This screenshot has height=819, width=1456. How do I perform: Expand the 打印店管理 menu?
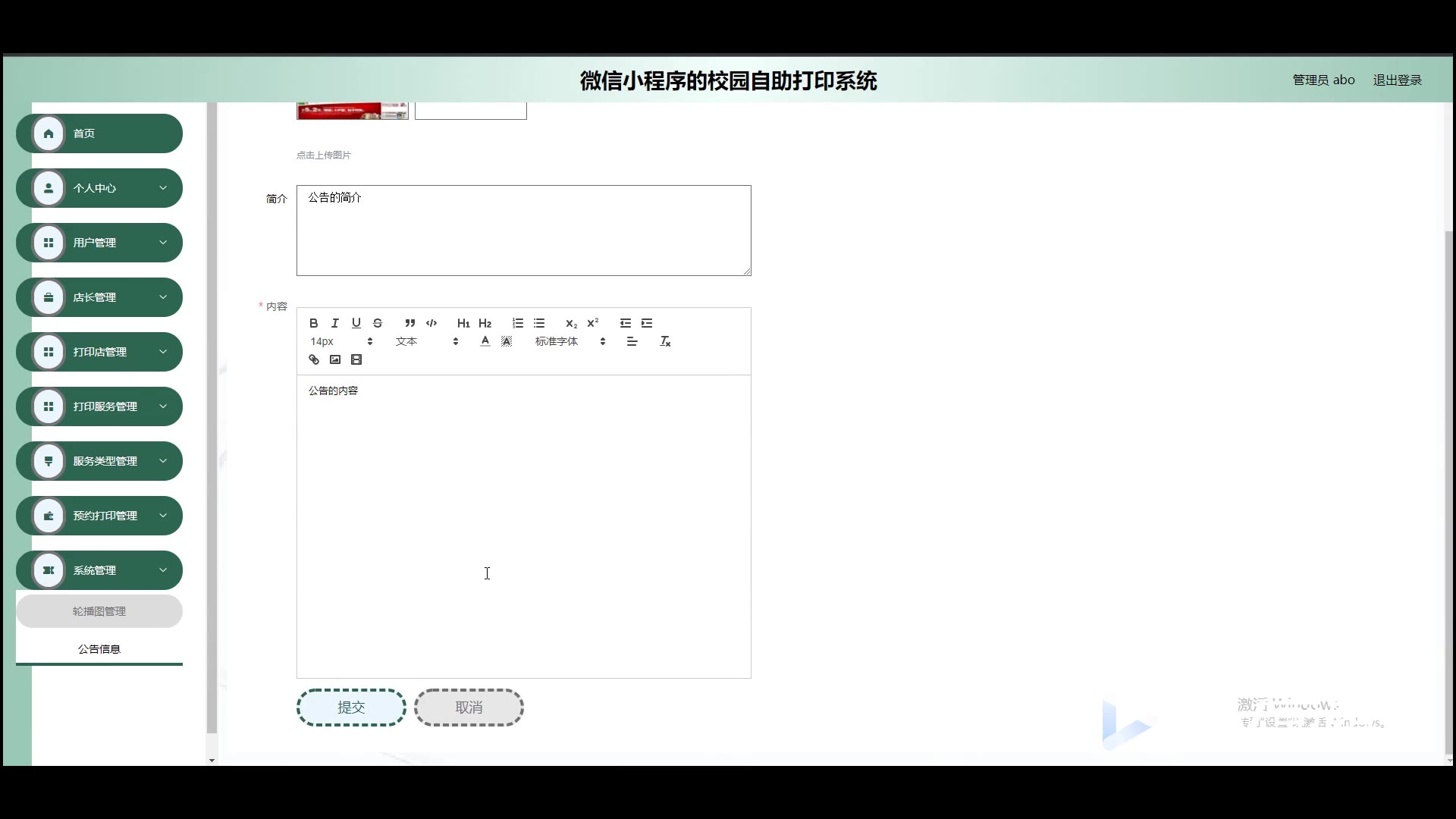pyautogui.click(x=99, y=352)
